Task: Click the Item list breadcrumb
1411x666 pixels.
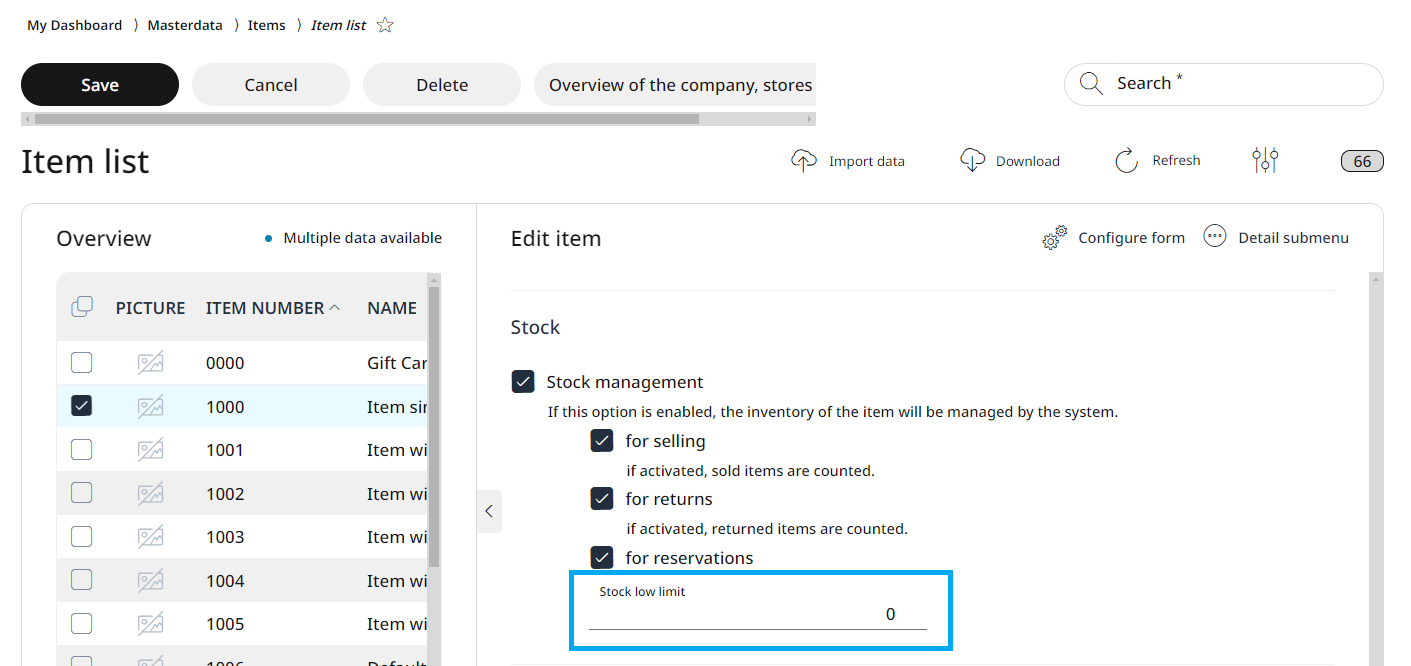Action: [338, 25]
